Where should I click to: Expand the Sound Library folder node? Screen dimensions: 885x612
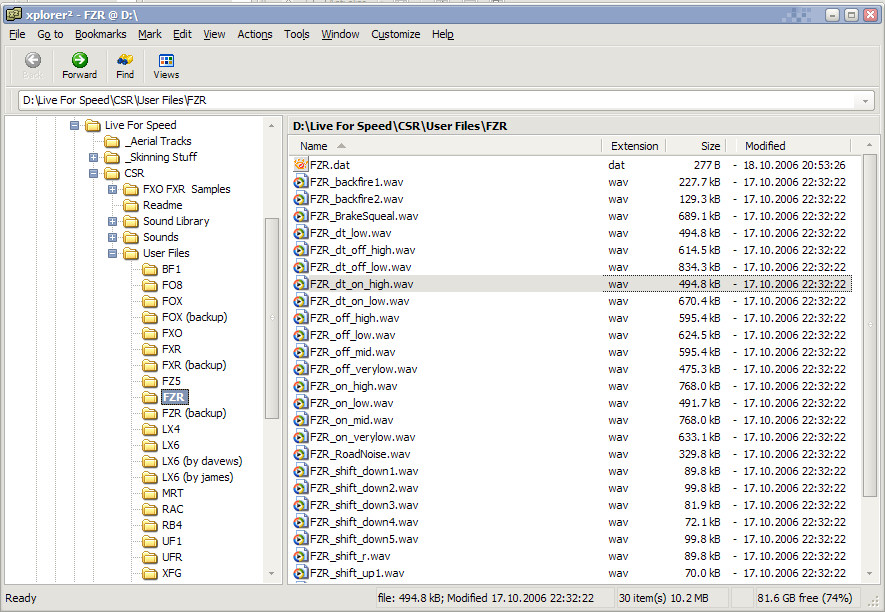tap(112, 221)
